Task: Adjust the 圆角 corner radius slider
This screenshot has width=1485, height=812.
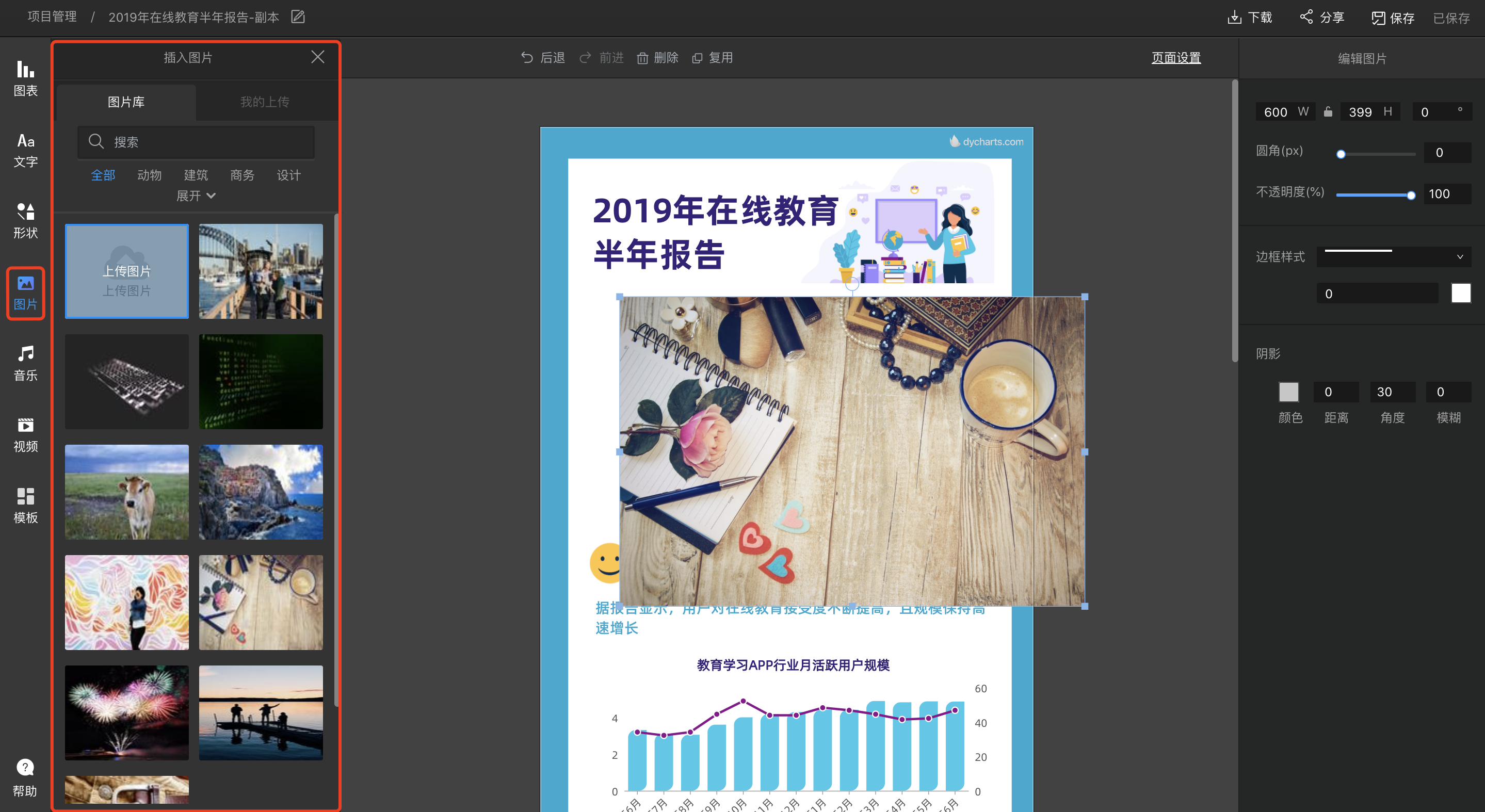Action: pyautogui.click(x=1376, y=154)
